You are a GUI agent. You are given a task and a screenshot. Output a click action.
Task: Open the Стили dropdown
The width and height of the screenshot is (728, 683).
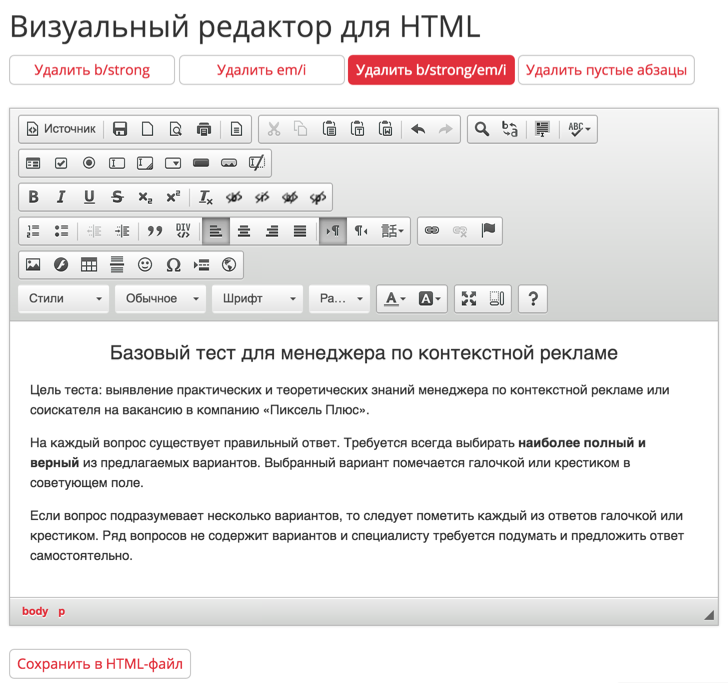point(64,299)
